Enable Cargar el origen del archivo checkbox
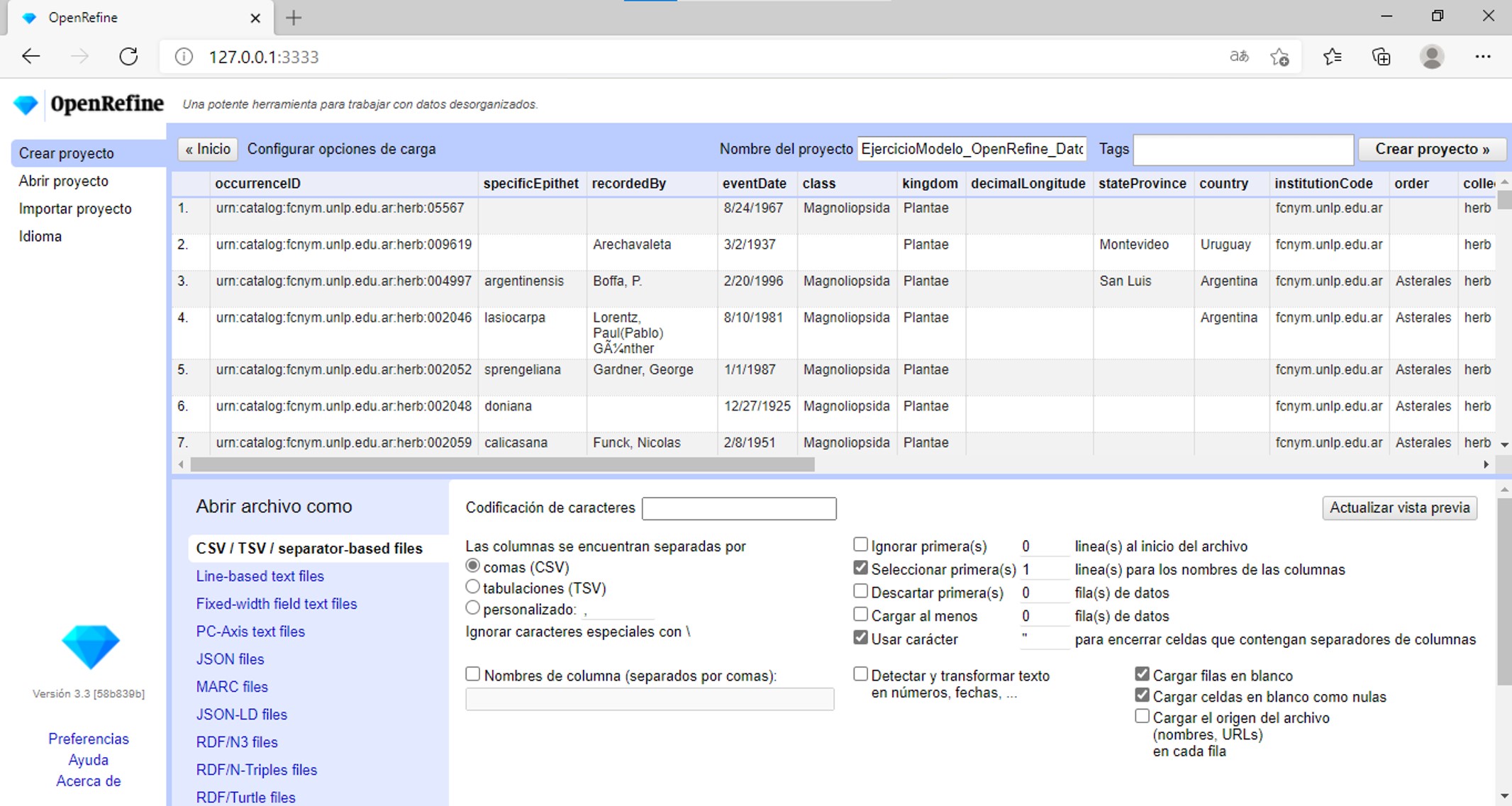The height and width of the screenshot is (806, 1512). (1142, 716)
